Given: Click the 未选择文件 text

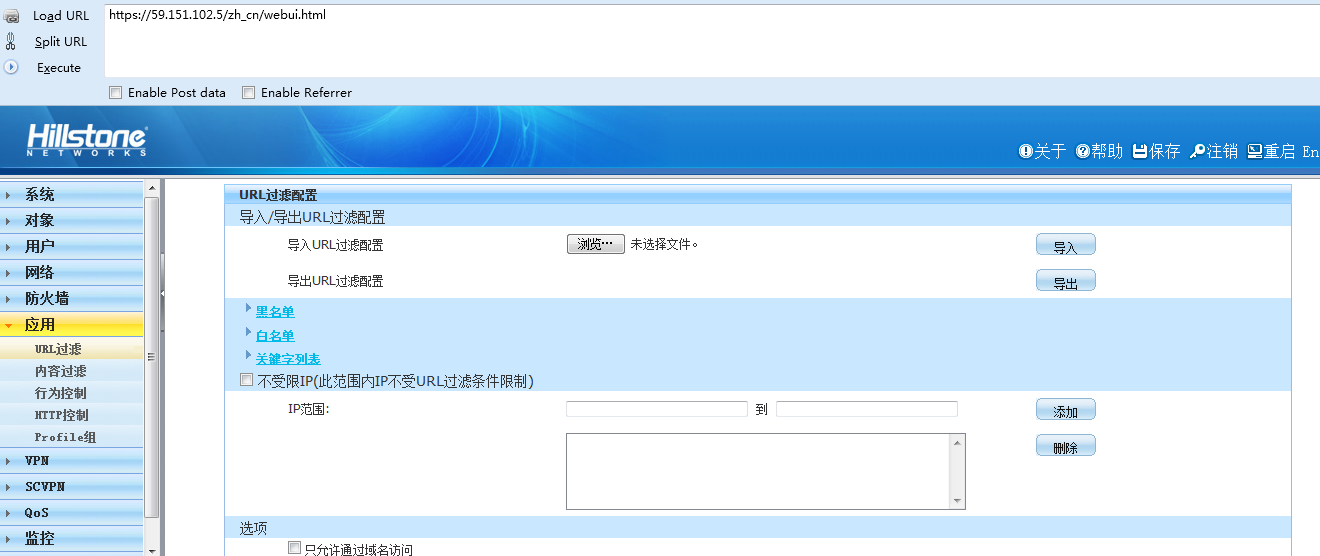Looking at the screenshot, I should pyautogui.click(x=664, y=244).
